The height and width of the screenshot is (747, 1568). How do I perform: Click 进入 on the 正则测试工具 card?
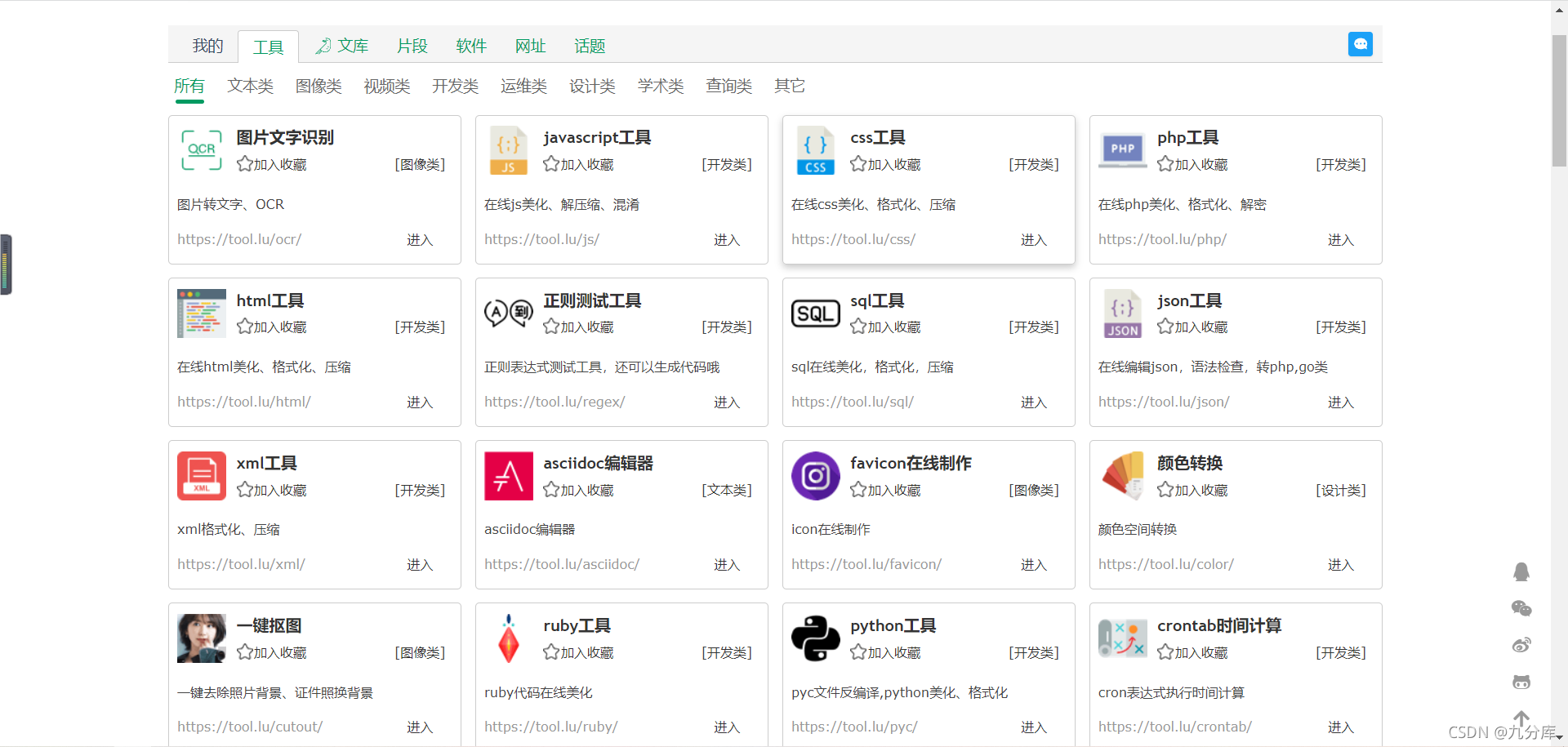click(727, 402)
